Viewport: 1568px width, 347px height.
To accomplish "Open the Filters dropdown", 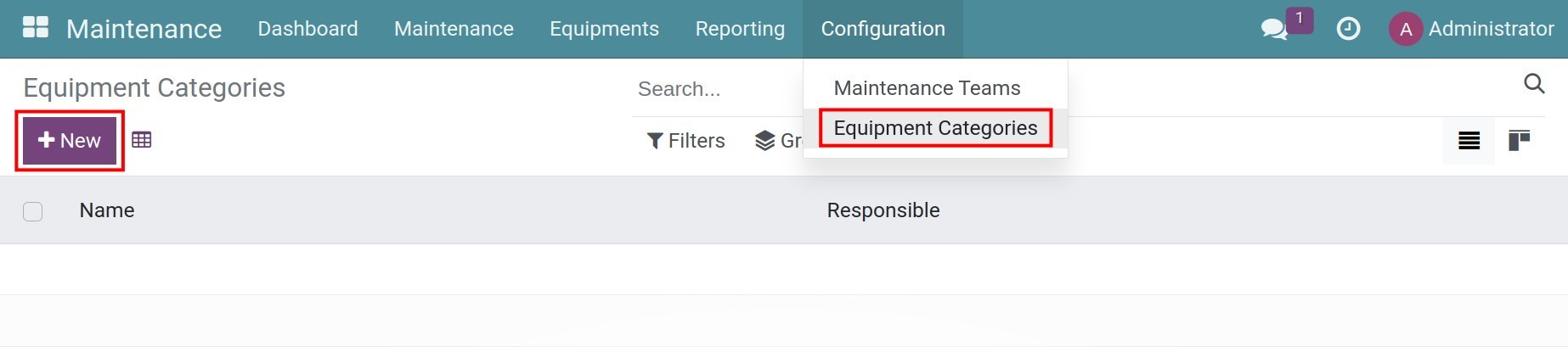I will tap(686, 141).
